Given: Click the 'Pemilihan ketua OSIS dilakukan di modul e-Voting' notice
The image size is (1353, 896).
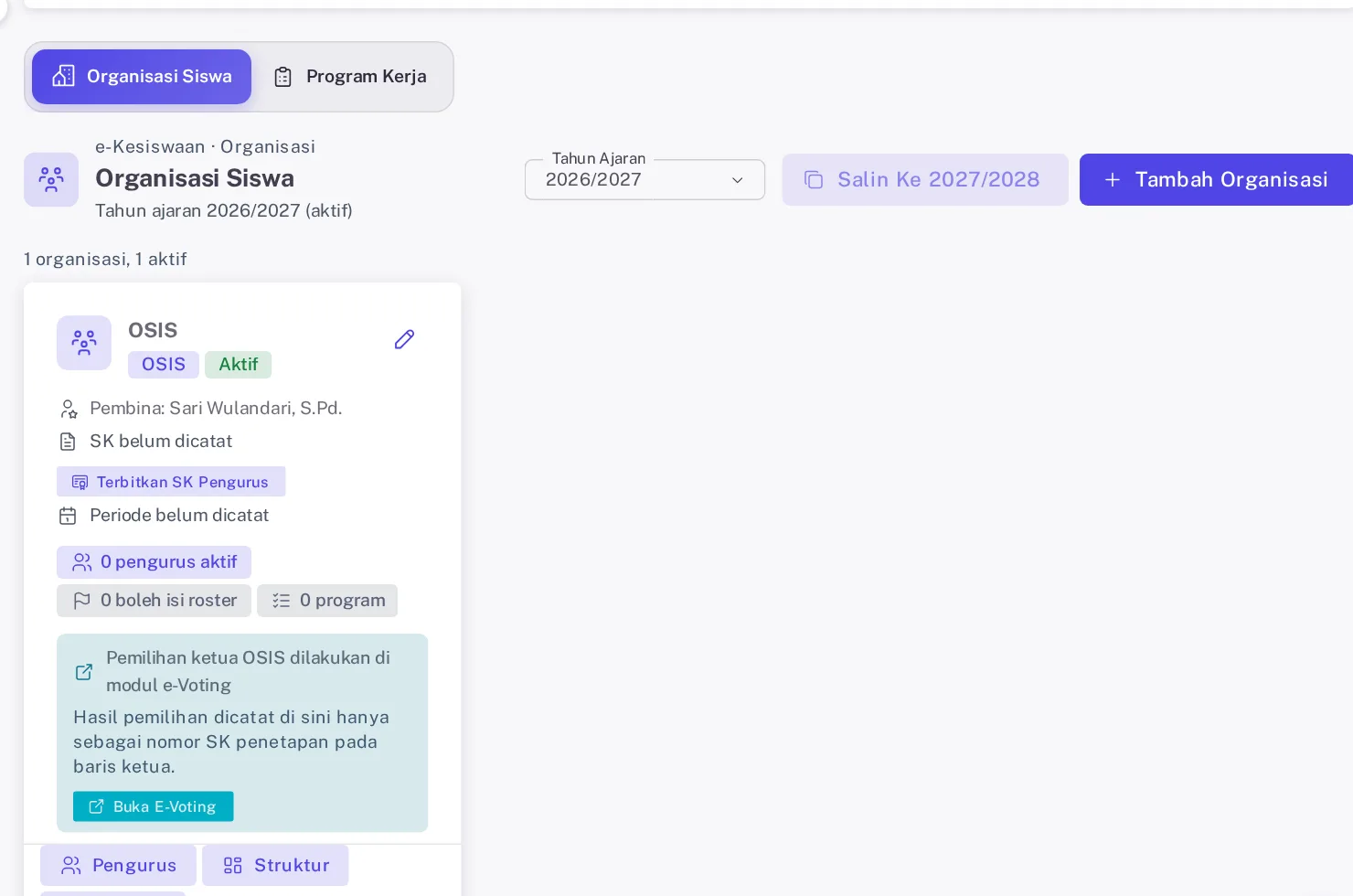Looking at the screenshot, I should coord(248,671).
